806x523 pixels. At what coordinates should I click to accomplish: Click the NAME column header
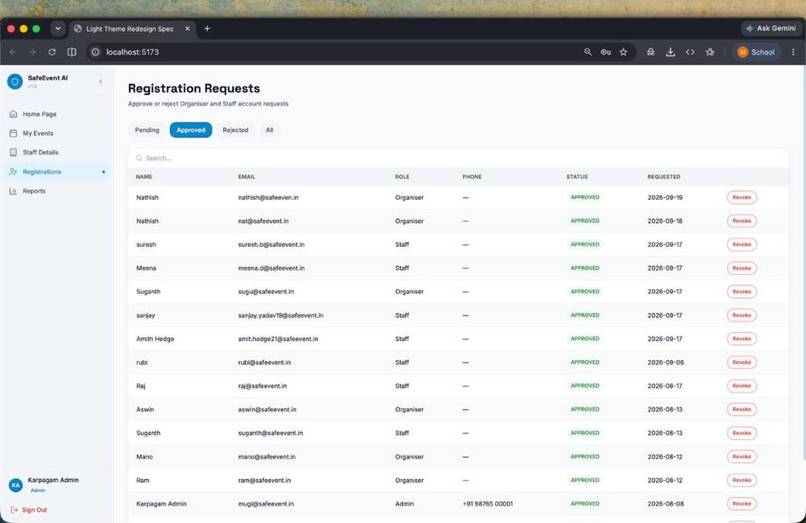pos(144,177)
